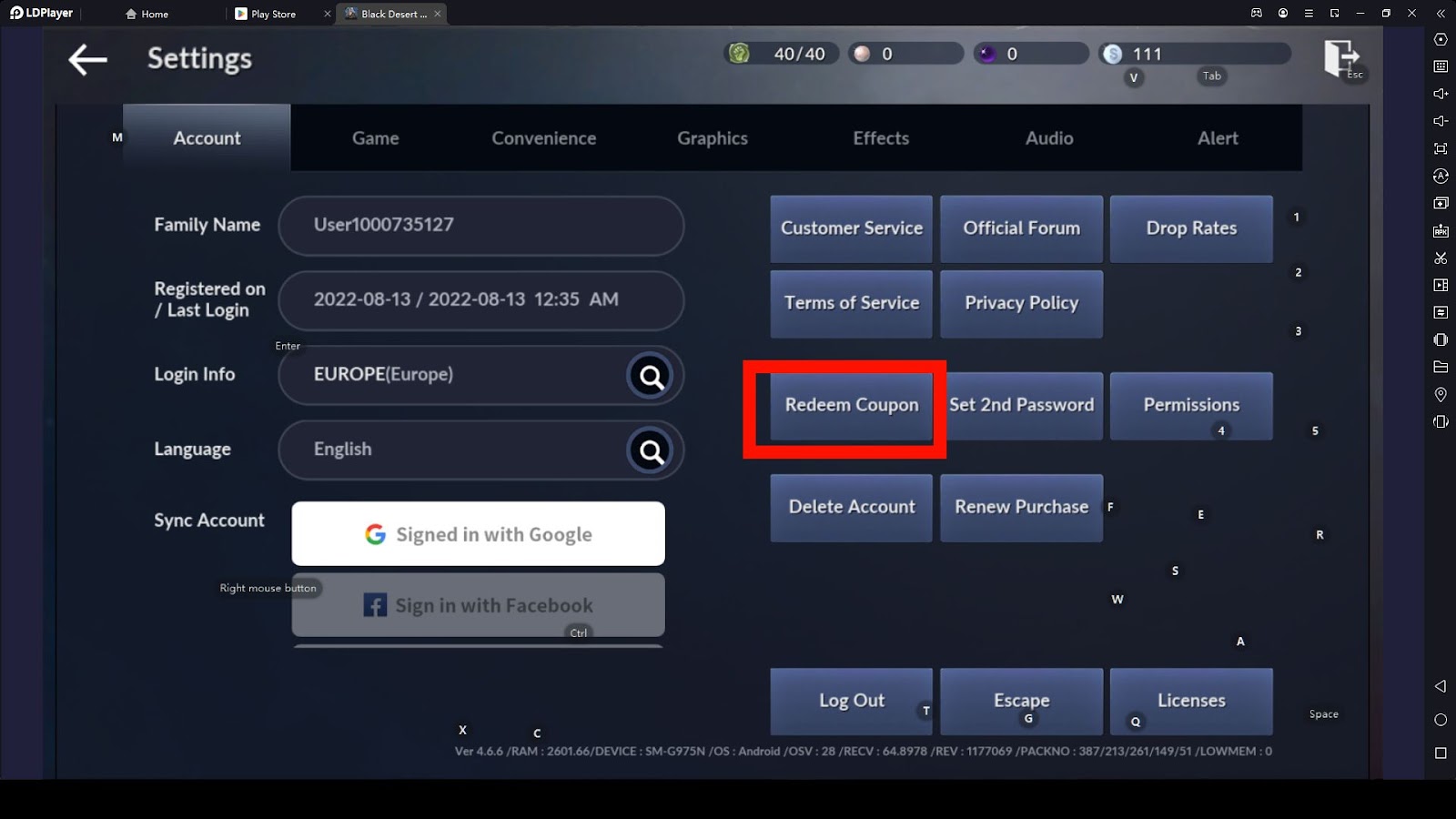Choose Set 2nd Password
Image resolution: width=1456 pixels, height=819 pixels.
pos(1022,406)
